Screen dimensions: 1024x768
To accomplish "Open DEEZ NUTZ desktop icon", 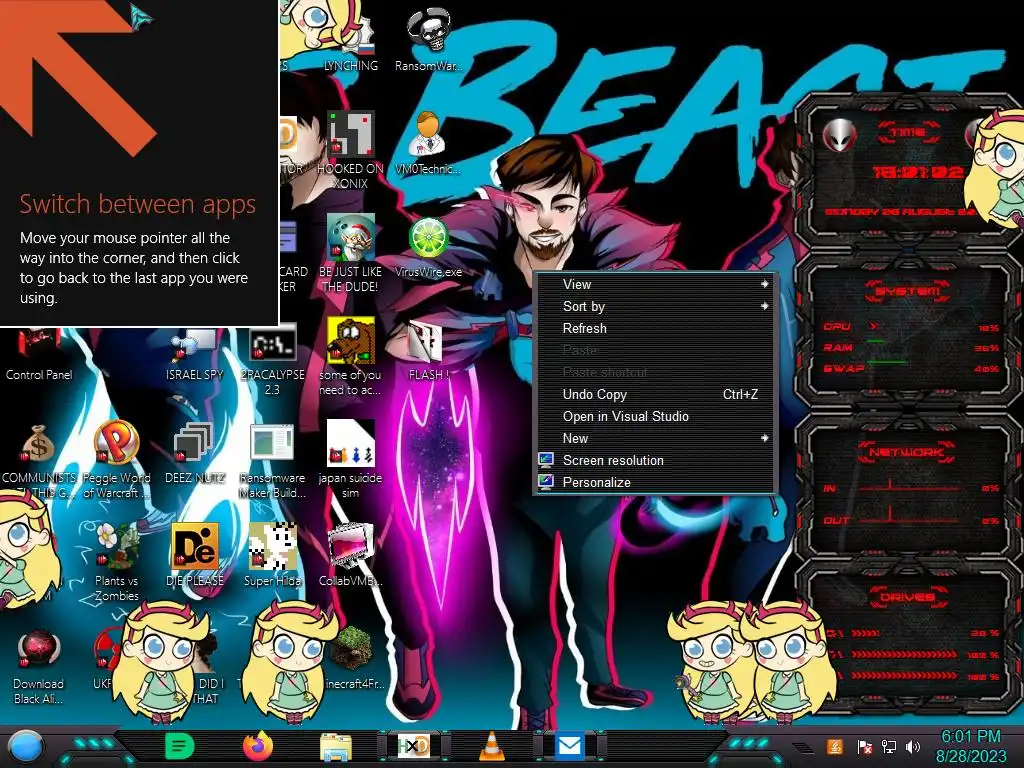I will (x=195, y=453).
